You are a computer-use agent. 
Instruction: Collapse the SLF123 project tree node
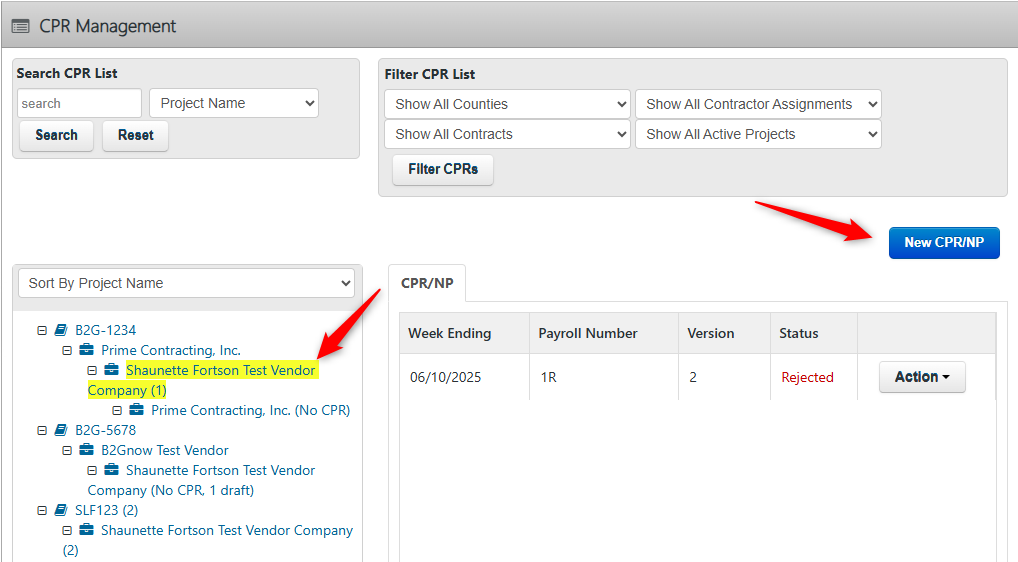(42, 510)
